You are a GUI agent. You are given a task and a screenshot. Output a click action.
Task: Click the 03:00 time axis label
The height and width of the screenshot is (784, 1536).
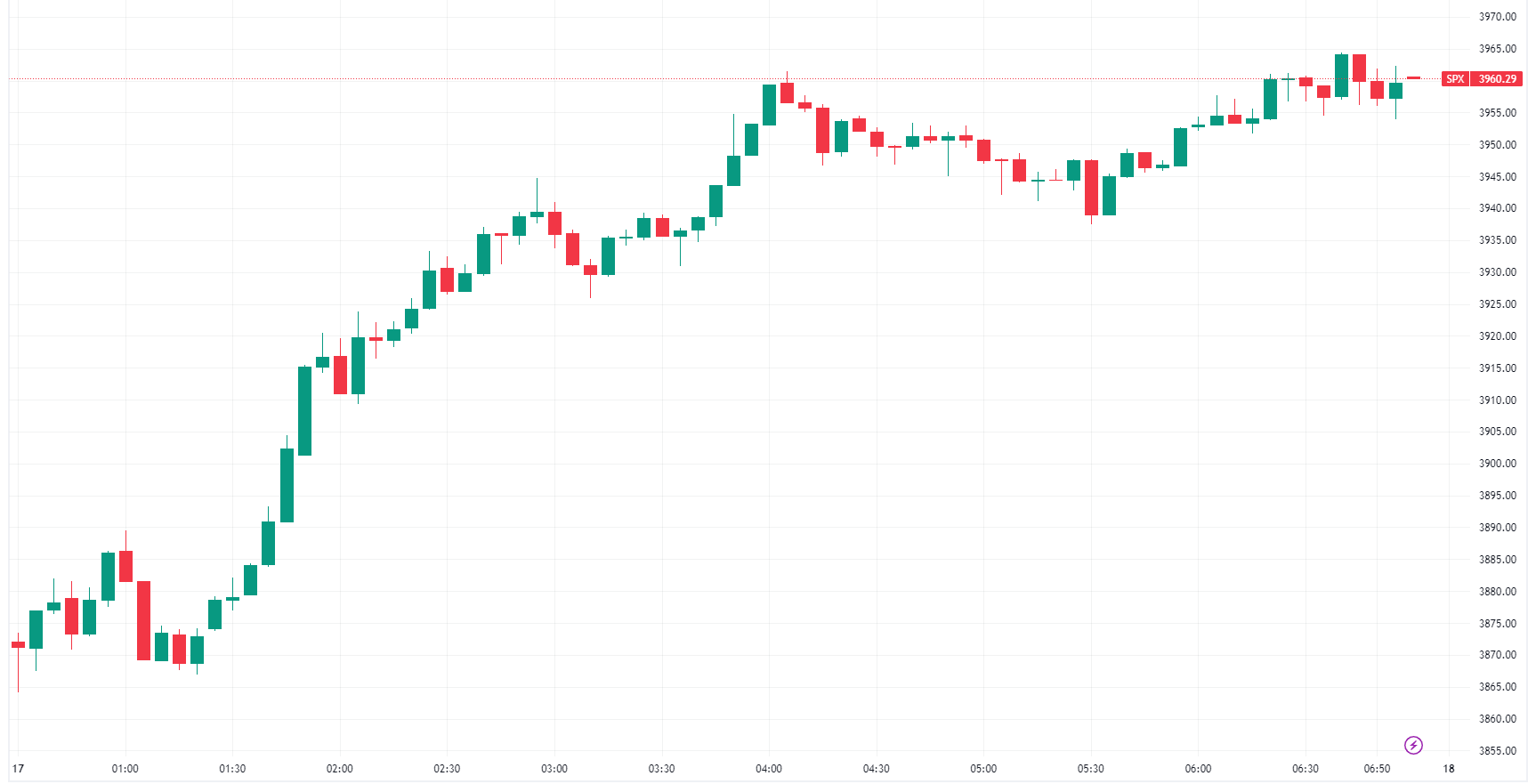pyautogui.click(x=554, y=769)
